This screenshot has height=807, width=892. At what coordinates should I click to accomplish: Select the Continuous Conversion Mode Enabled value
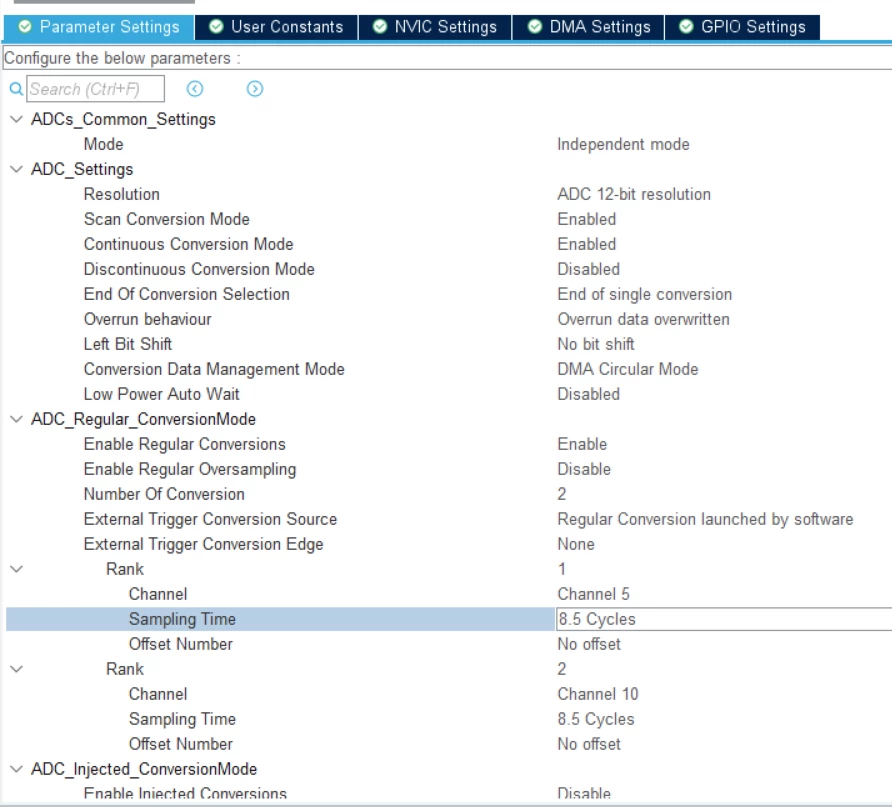(587, 244)
